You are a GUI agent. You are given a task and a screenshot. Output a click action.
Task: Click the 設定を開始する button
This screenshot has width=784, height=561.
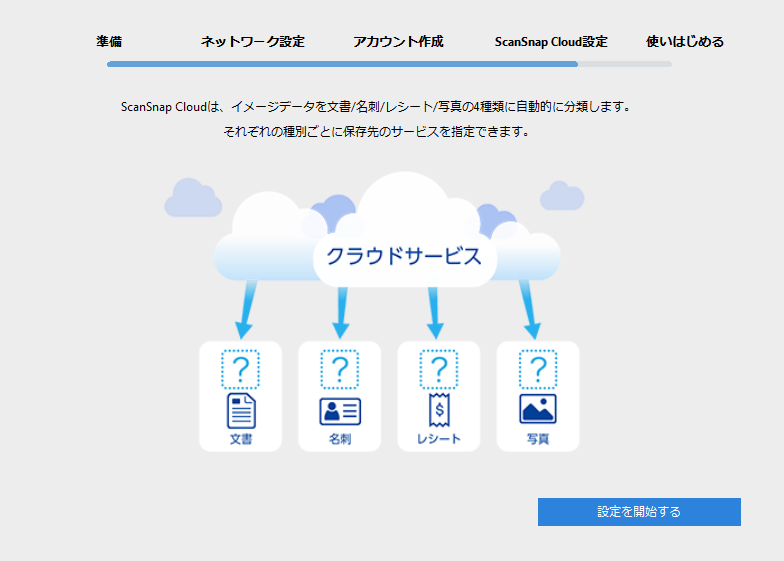click(x=639, y=512)
